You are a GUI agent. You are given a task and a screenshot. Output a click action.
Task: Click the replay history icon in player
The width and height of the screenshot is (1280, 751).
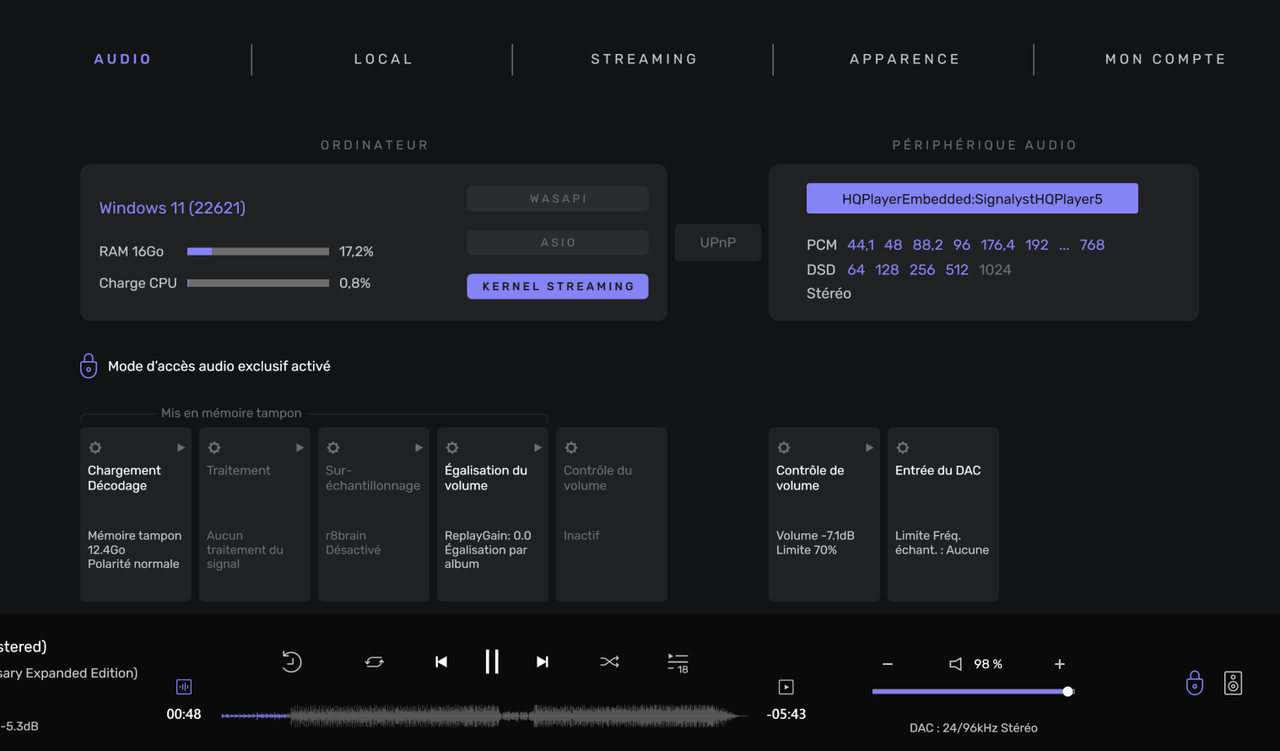(x=291, y=661)
